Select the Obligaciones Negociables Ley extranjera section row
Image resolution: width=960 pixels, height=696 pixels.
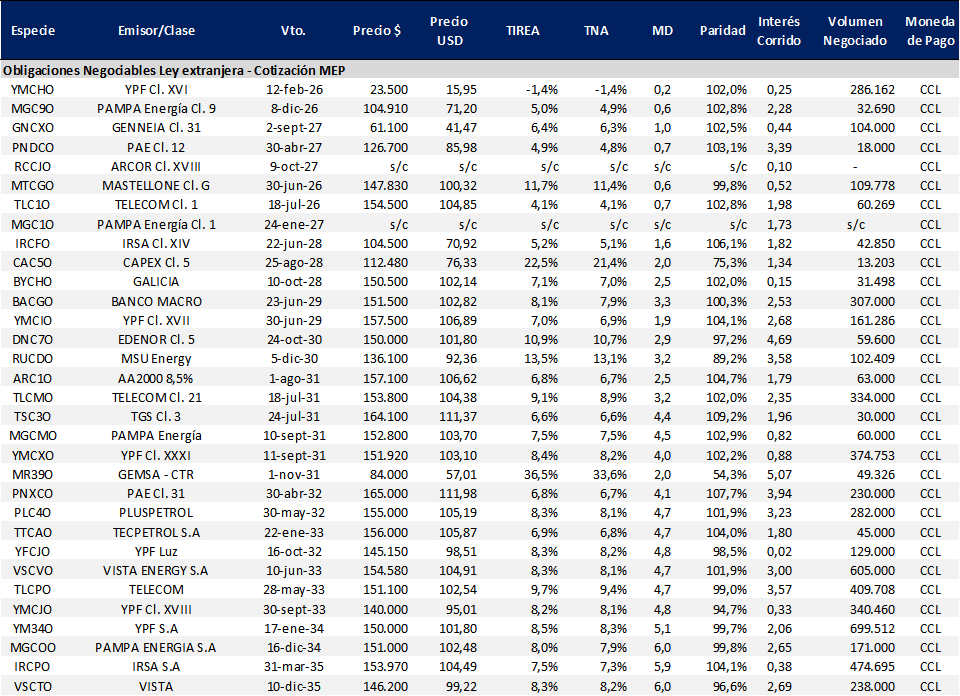pos(174,71)
